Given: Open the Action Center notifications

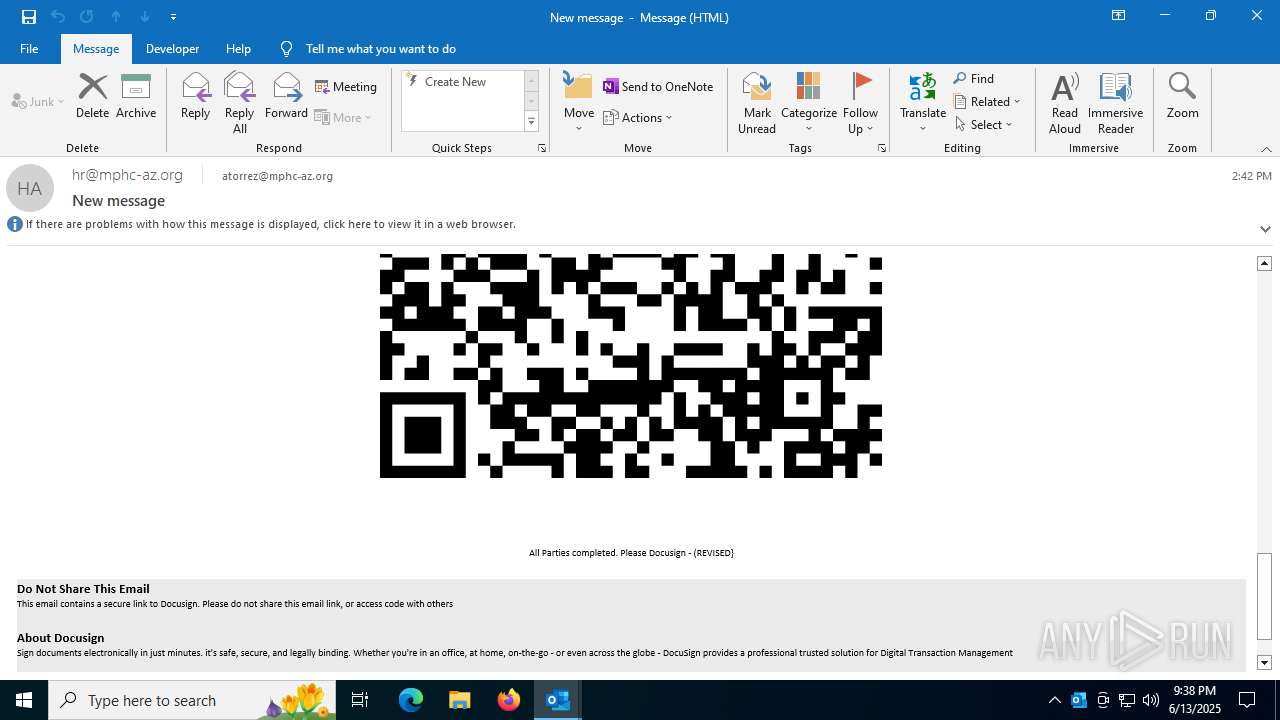Looking at the screenshot, I should 1248,700.
